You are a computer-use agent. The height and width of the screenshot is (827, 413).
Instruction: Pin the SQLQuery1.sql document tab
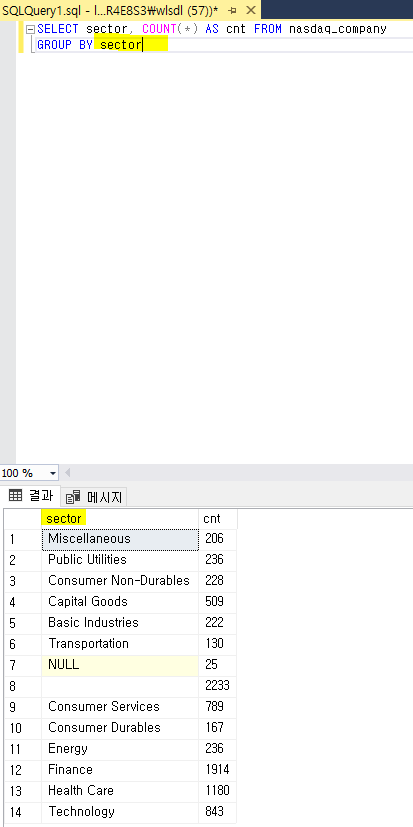click(x=232, y=11)
